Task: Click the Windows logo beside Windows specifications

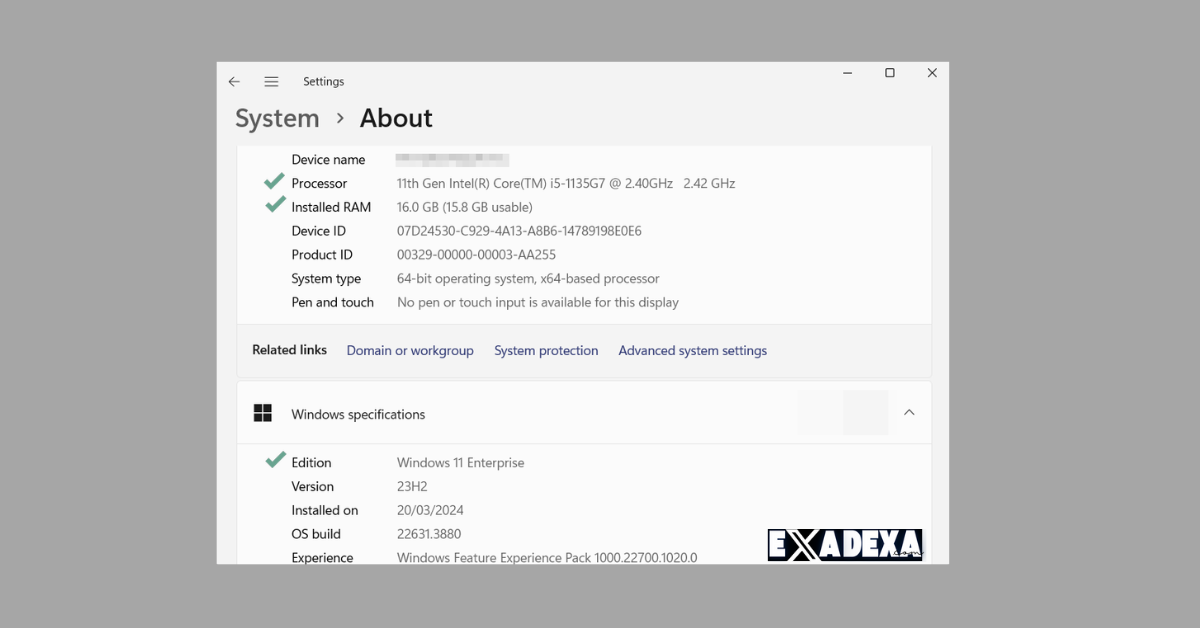Action: [263, 412]
